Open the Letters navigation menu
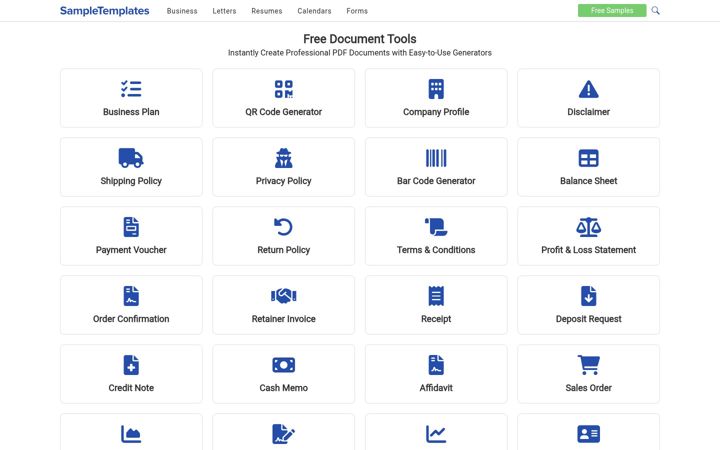720x450 pixels. [x=224, y=11]
